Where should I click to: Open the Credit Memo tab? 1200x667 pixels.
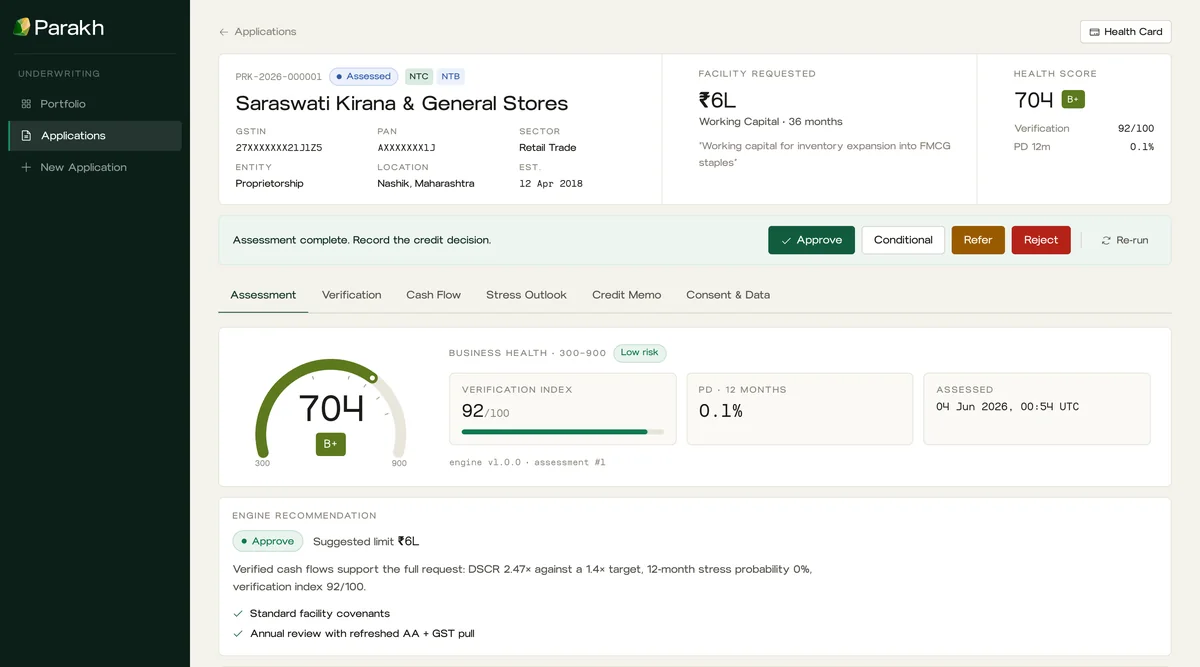coord(626,295)
